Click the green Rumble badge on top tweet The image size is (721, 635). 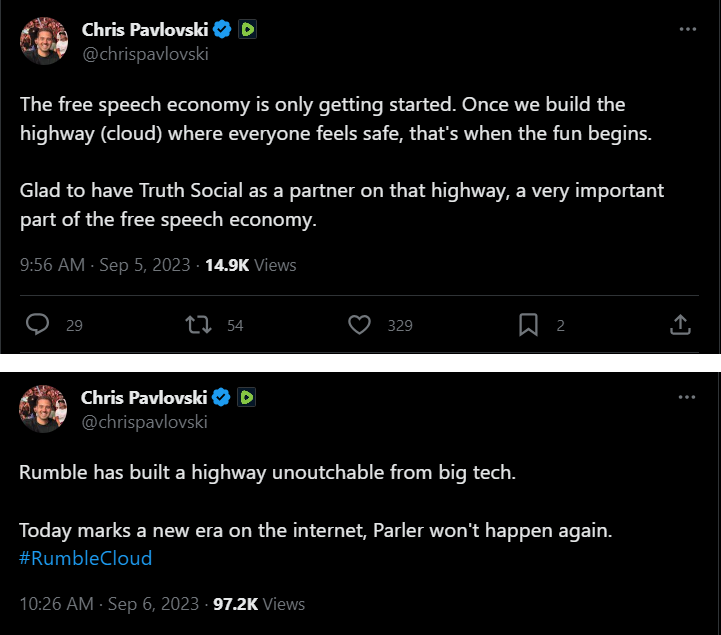[247, 30]
